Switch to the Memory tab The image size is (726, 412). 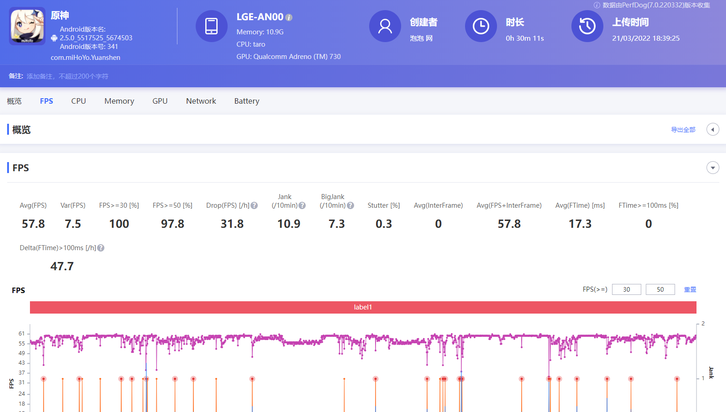pyautogui.click(x=119, y=101)
